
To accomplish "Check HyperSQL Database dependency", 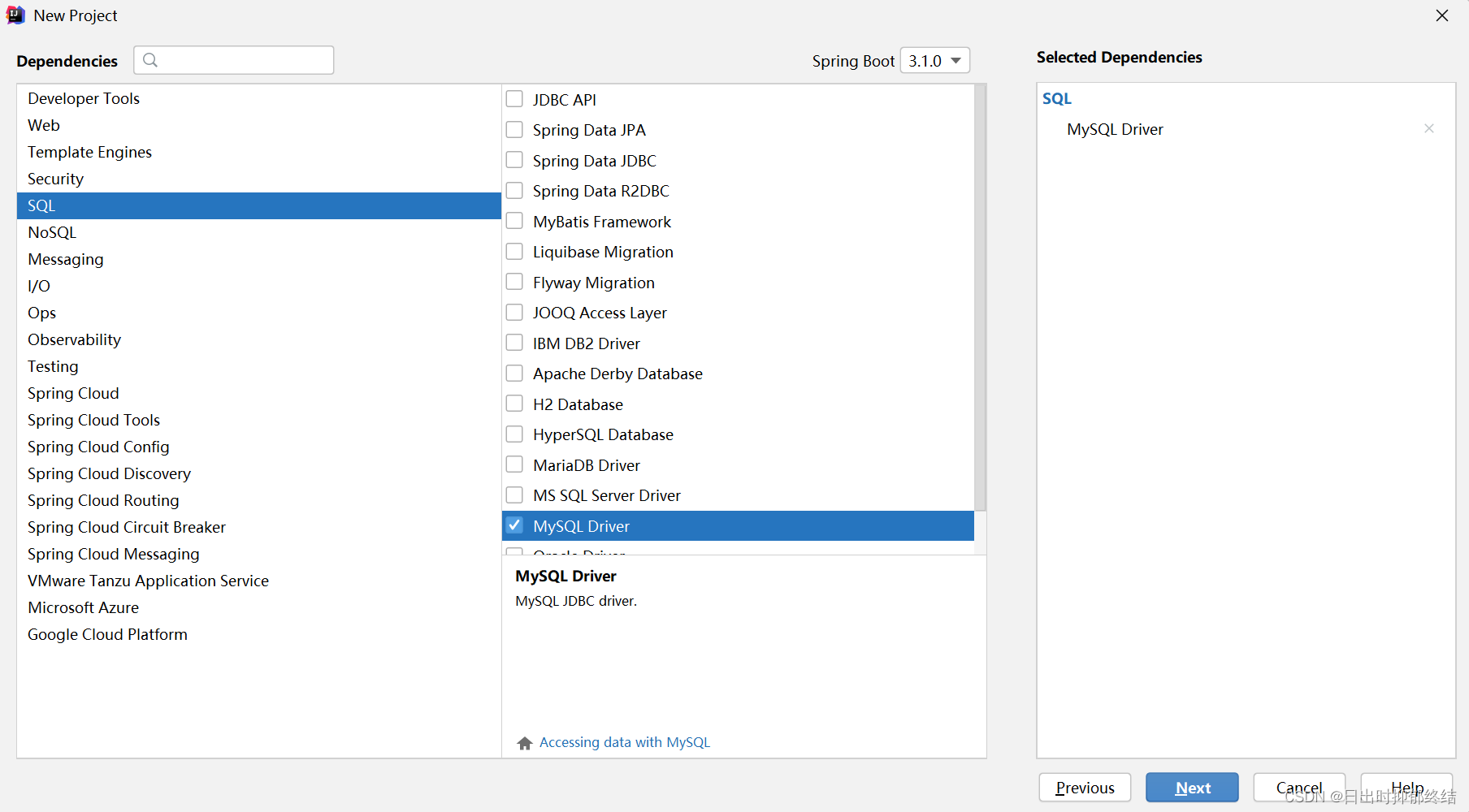I will point(514,434).
